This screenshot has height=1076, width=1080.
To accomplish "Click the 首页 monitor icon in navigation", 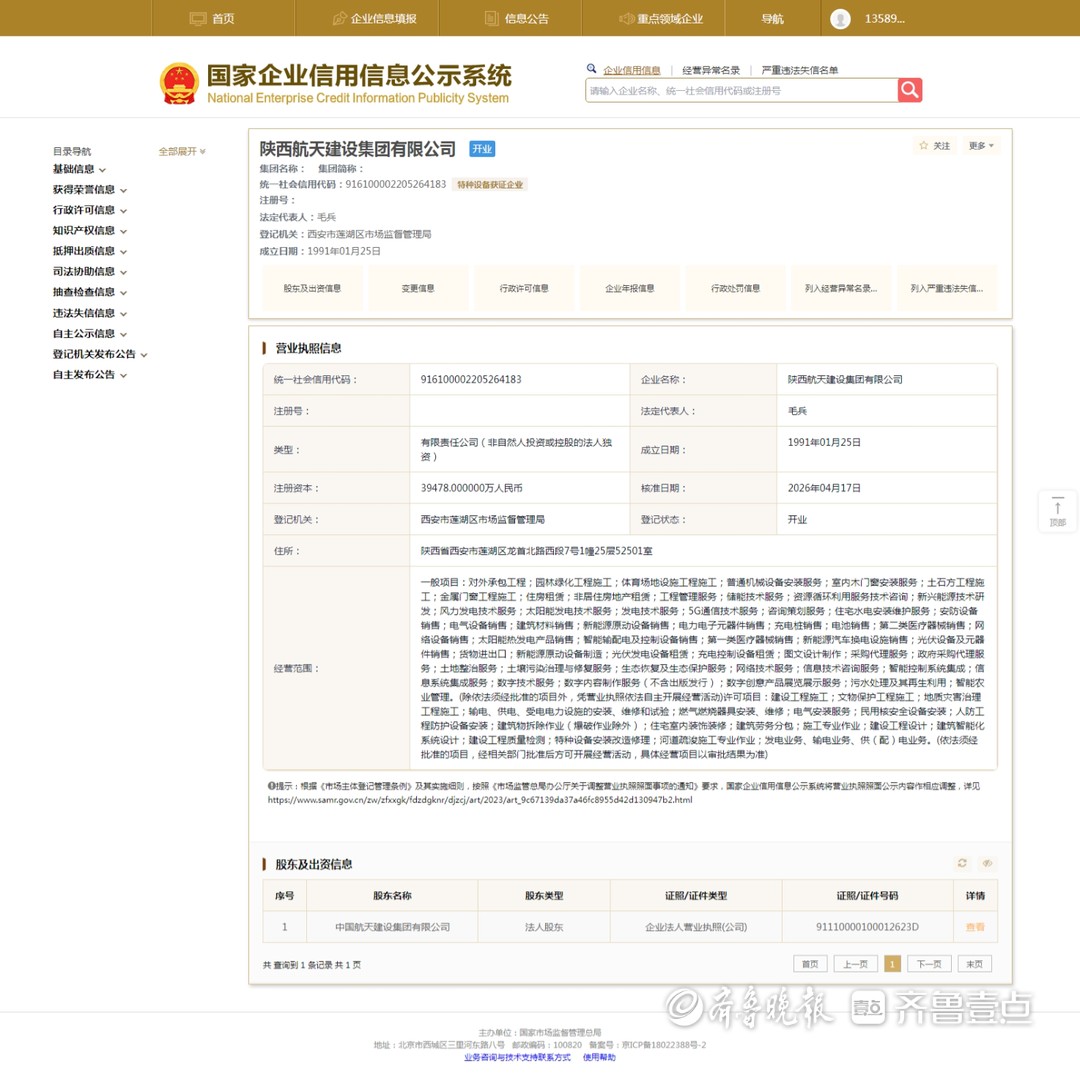I will [198, 19].
